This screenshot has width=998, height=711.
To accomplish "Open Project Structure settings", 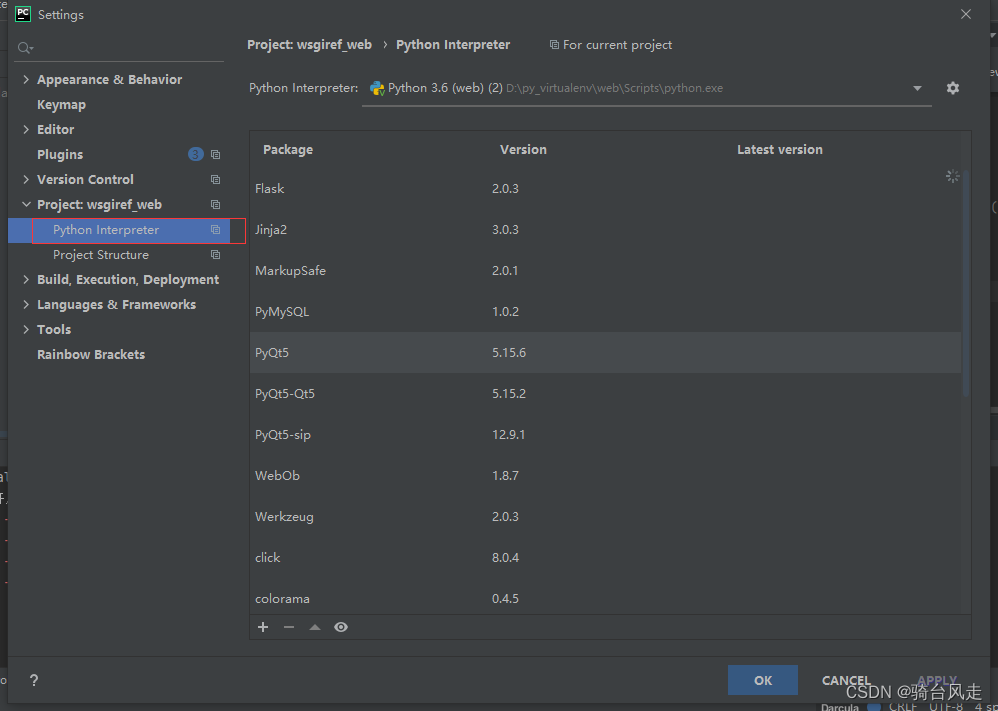I will click(x=101, y=255).
